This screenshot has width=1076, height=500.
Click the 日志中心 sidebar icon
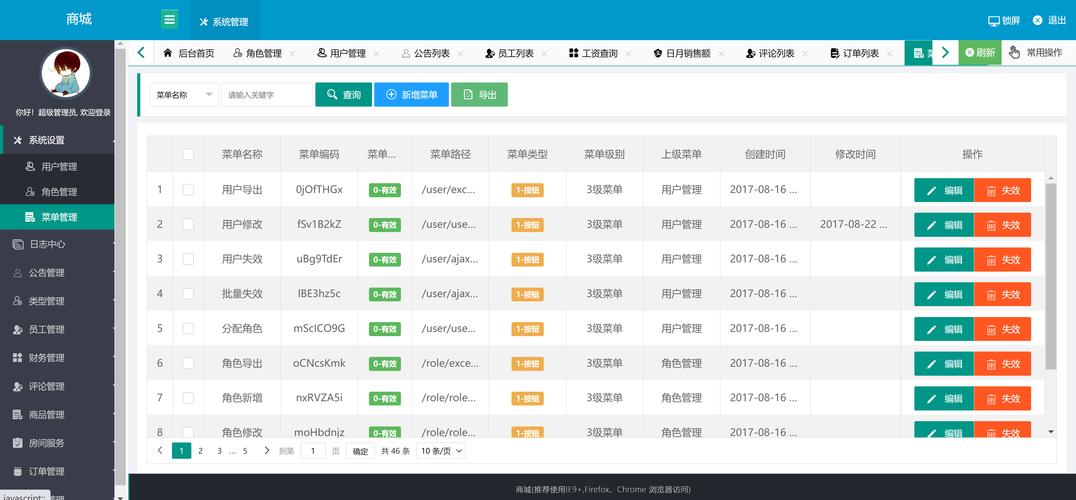[x=18, y=244]
